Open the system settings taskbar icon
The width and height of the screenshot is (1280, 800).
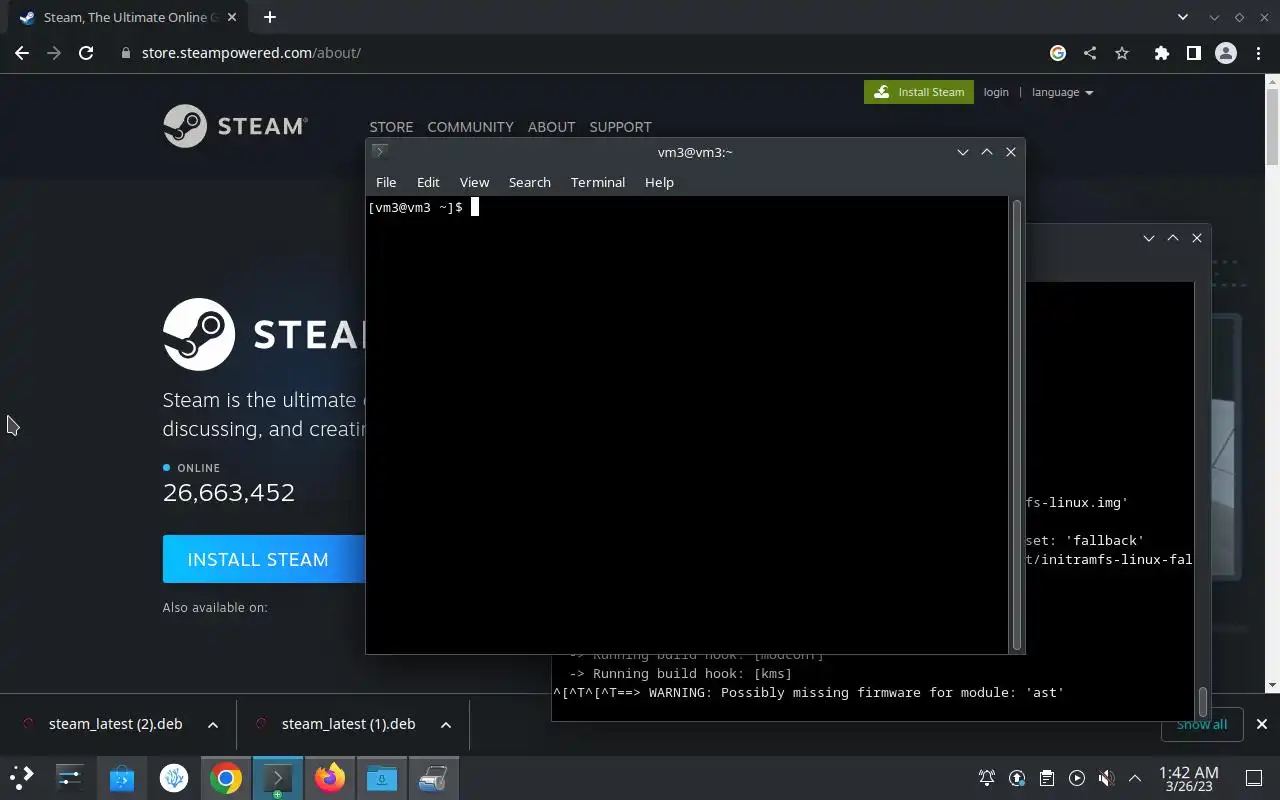[x=69, y=777]
